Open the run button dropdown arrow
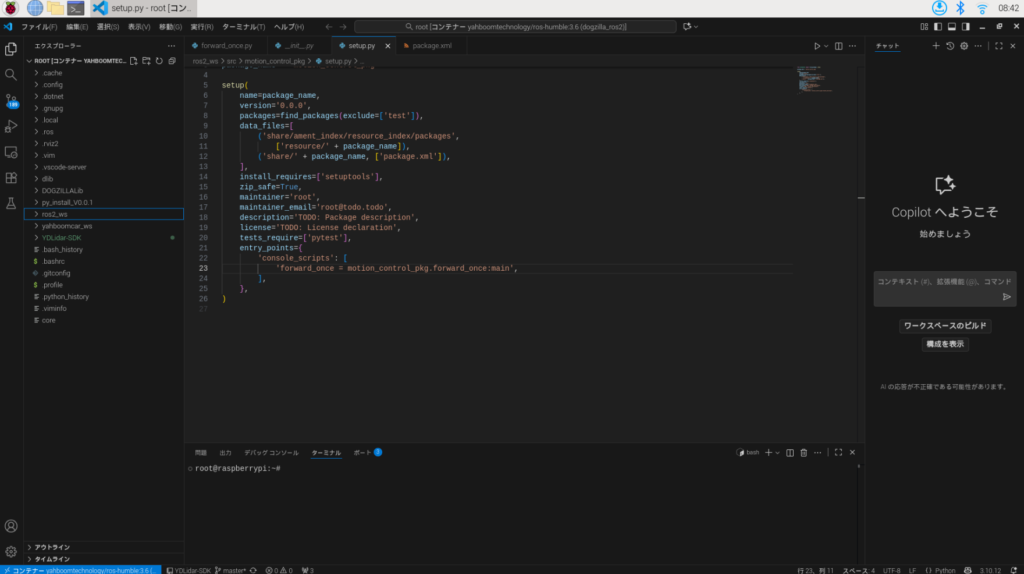This screenshot has height=574, width=1024. (x=825, y=46)
